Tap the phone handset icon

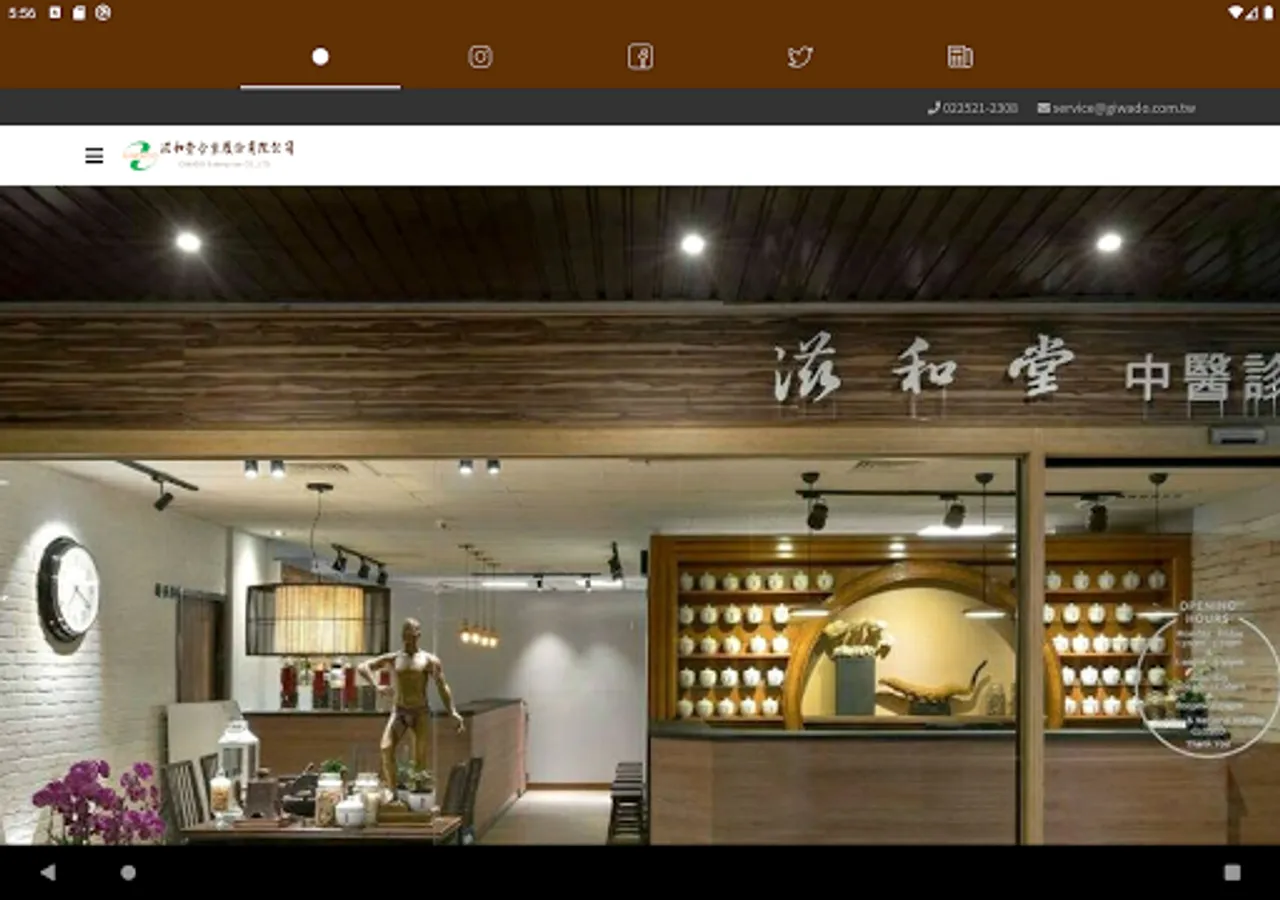pyautogui.click(x=934, y=108)
